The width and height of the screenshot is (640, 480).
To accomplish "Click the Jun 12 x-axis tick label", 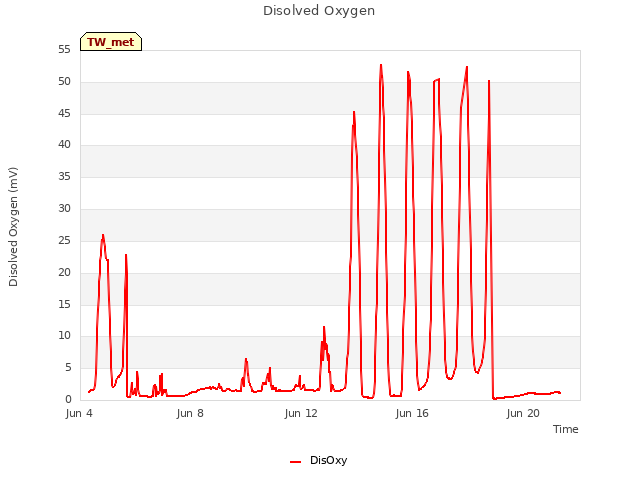I will pyautogui.click(x=301, y=413).
